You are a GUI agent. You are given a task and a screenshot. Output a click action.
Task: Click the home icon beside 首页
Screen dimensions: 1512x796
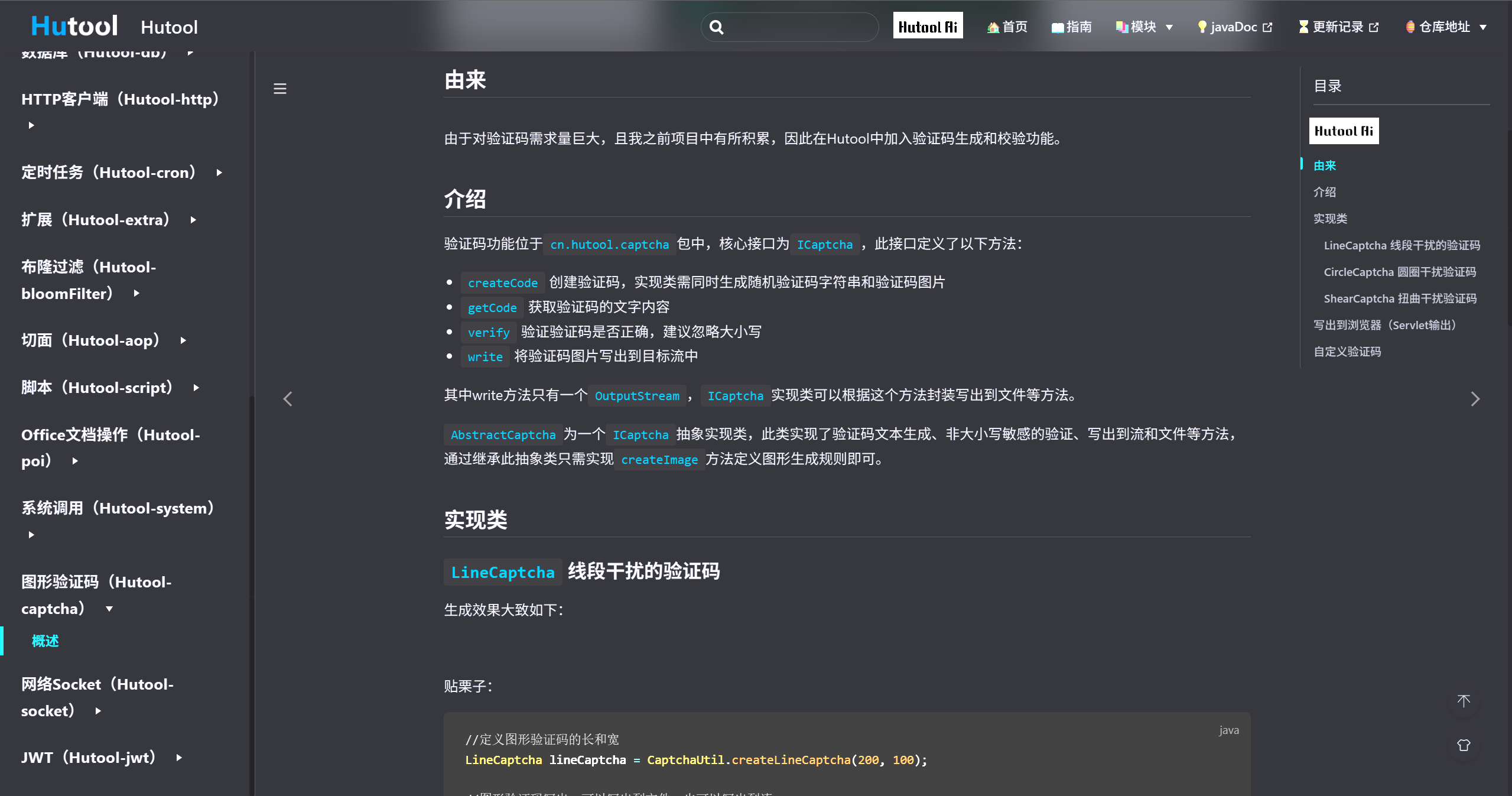pos(993,27)
